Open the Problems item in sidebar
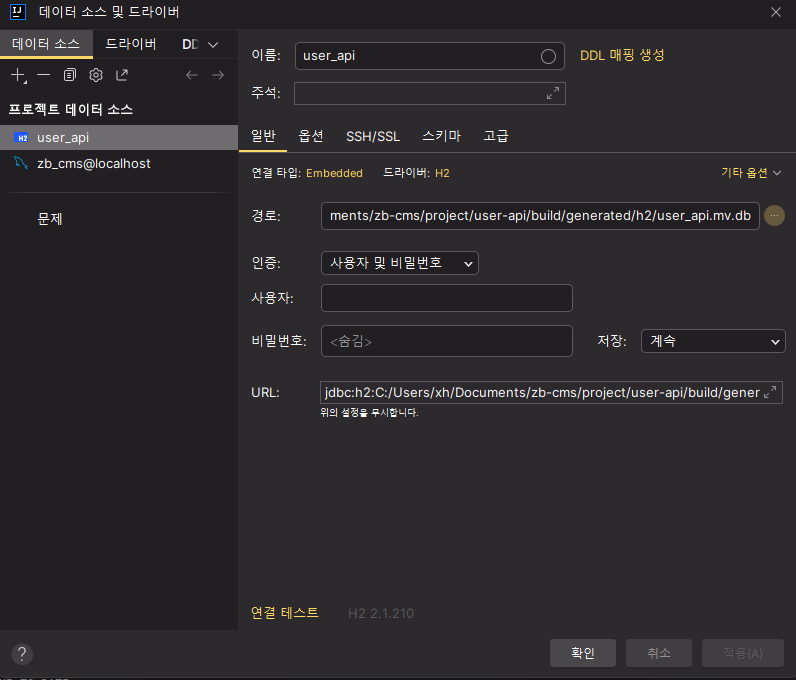The width and height of the screenshot is (796, 680). point(50,219)
